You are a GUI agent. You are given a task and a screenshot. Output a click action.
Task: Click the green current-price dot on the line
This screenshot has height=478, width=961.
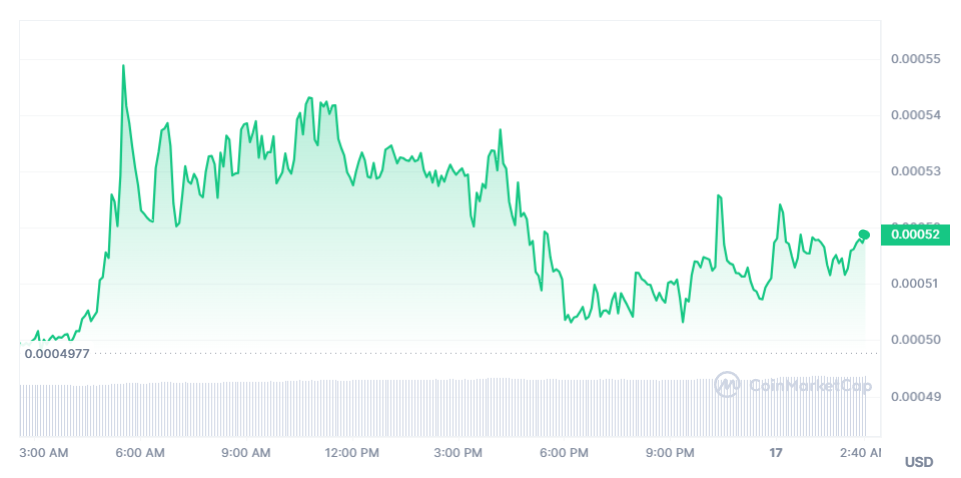864,234
